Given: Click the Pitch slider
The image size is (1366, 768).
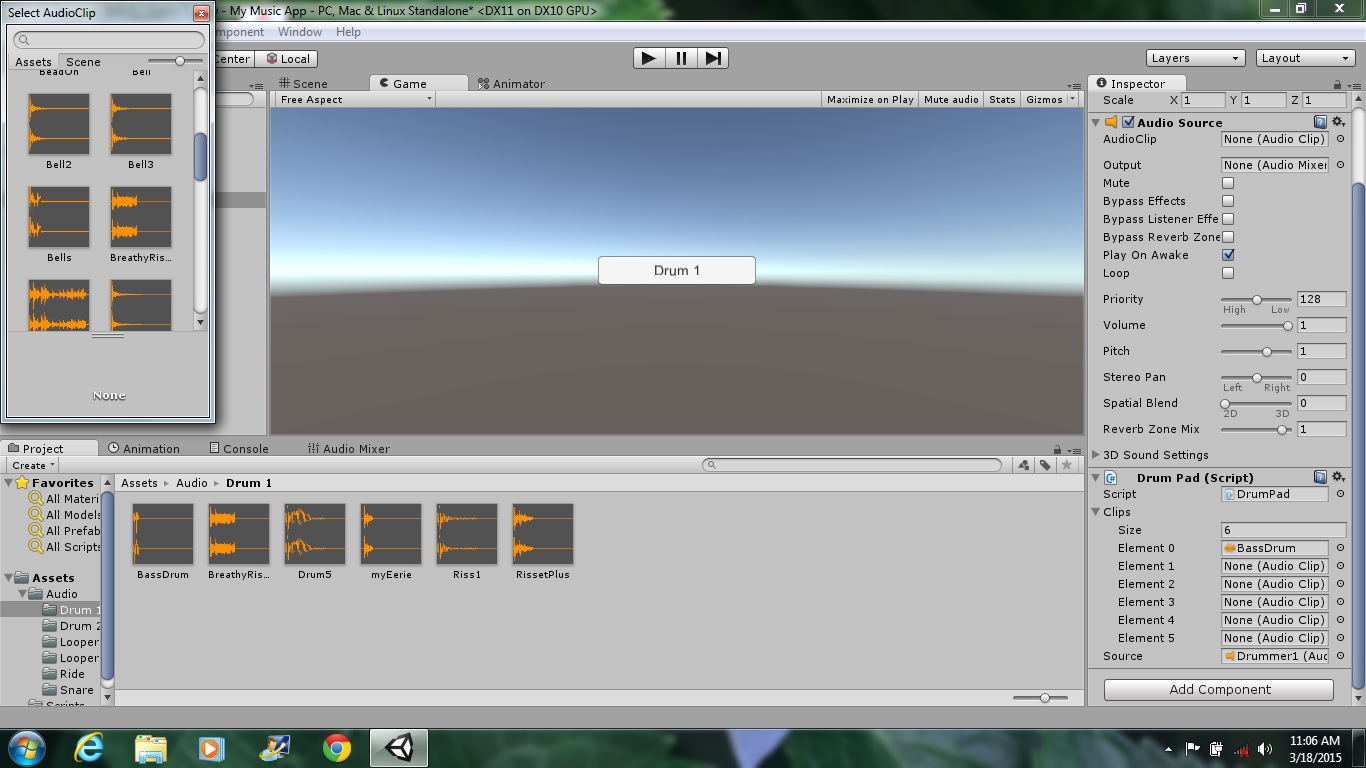Looking at the screenshot, I should click(1257, 351).
